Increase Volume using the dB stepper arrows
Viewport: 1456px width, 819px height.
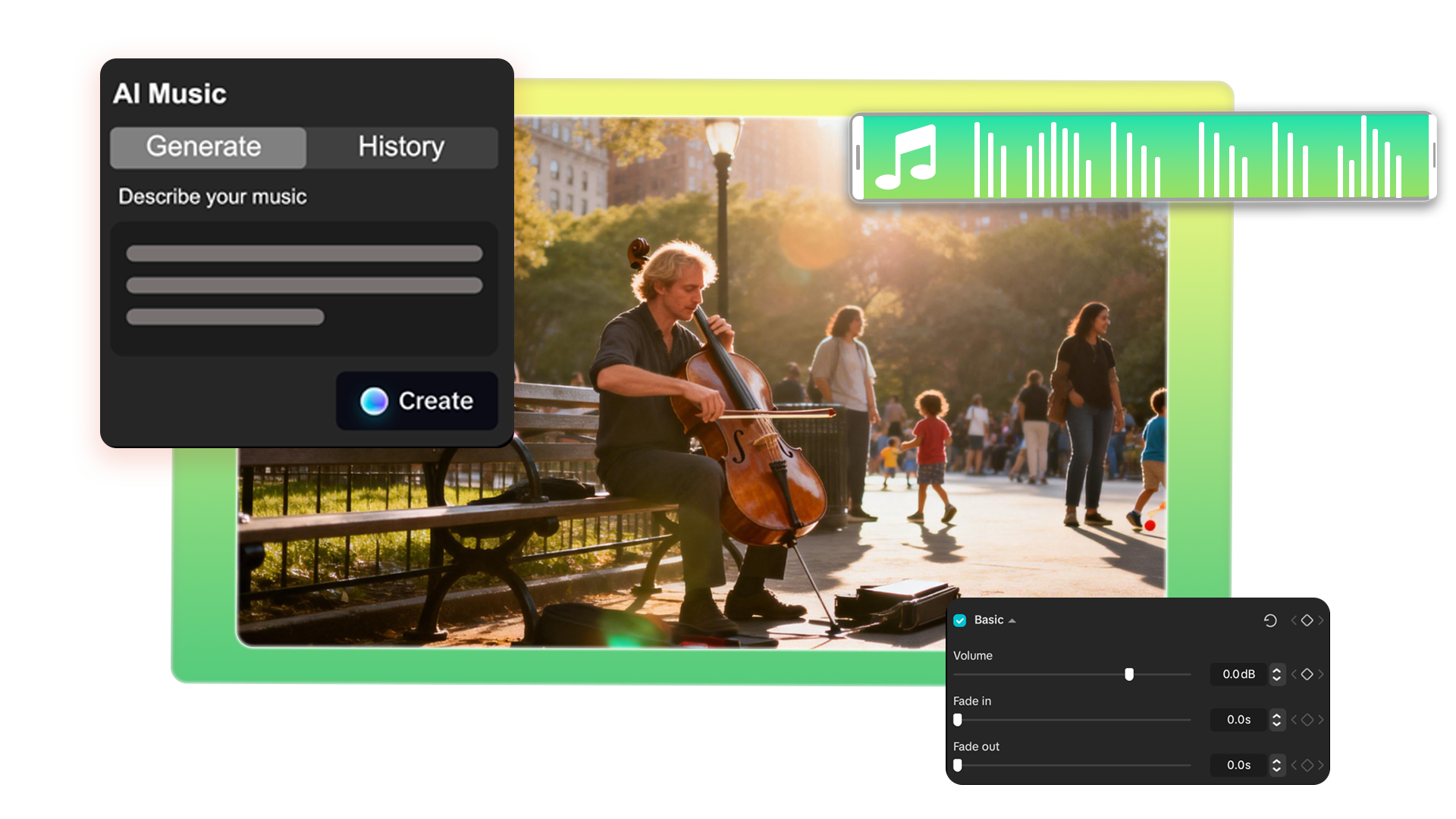(1277, 670)
